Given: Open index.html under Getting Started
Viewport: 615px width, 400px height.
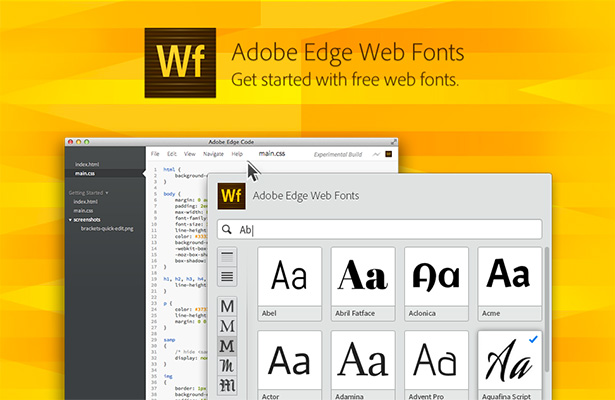Looking at the screenshot, I should tap(86, 202).
